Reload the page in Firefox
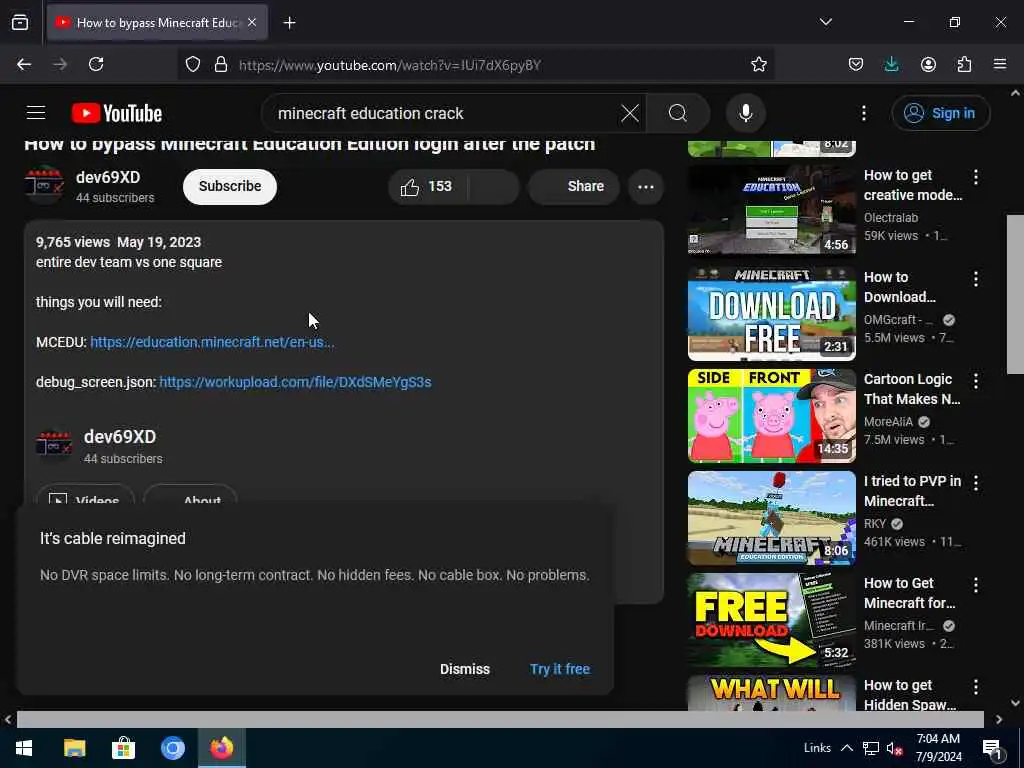1024x768 pixels. (x=96, y=64)
